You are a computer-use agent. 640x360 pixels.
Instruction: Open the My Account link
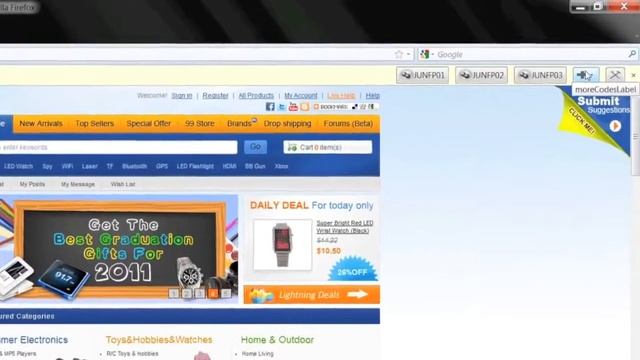click(x=301, y=96)
